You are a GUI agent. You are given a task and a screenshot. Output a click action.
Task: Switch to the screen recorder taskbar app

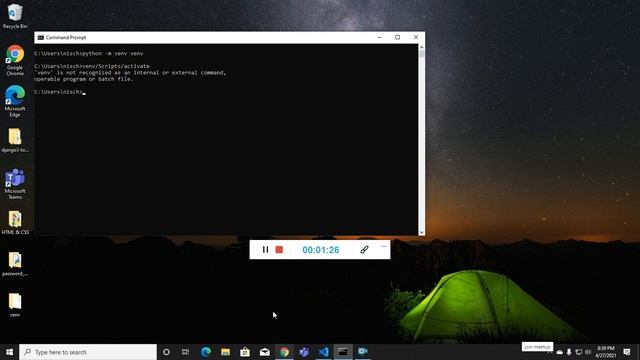[x=362, y=352]
